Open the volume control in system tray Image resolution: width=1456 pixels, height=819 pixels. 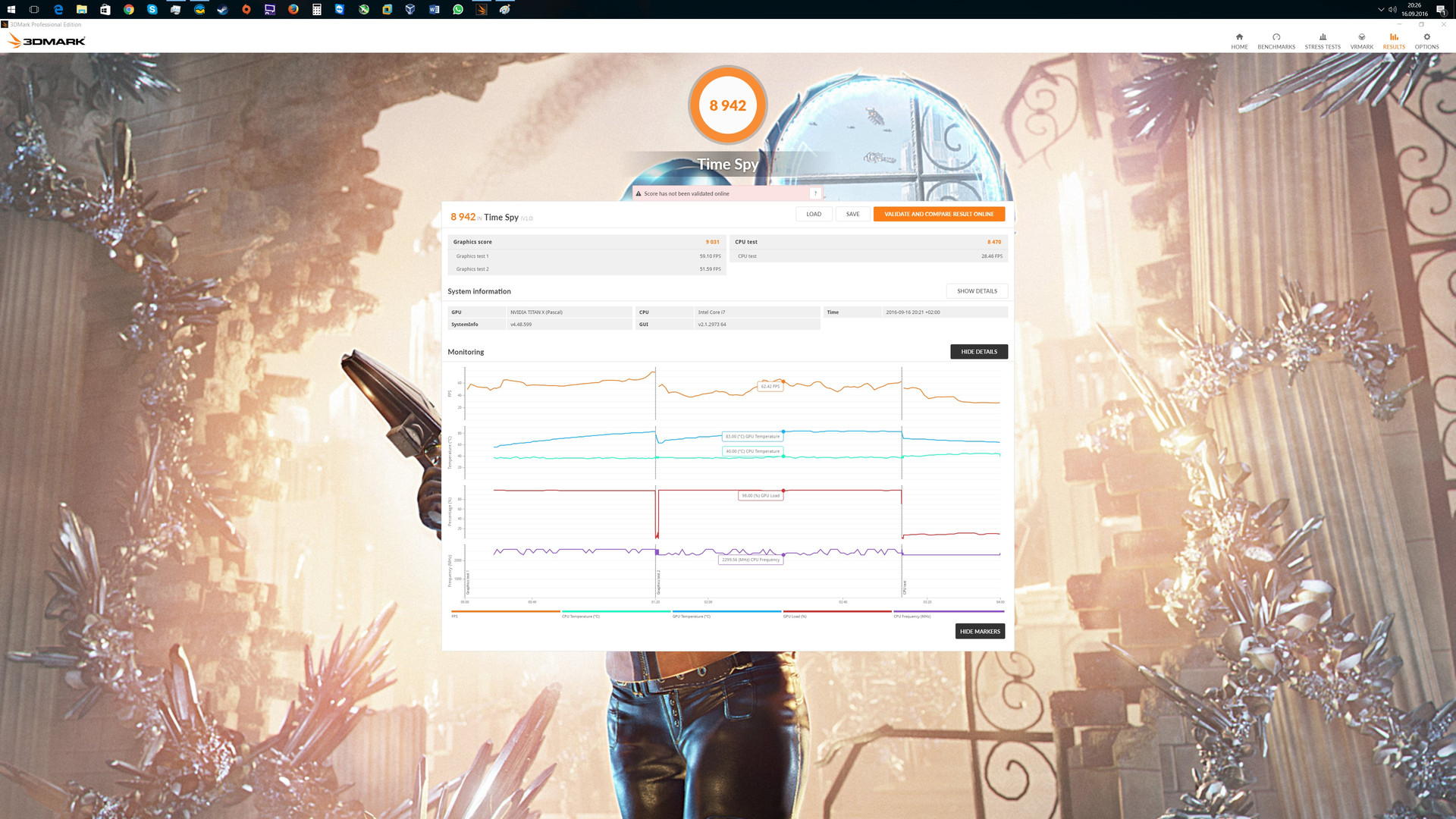[x=1392, y=9]
